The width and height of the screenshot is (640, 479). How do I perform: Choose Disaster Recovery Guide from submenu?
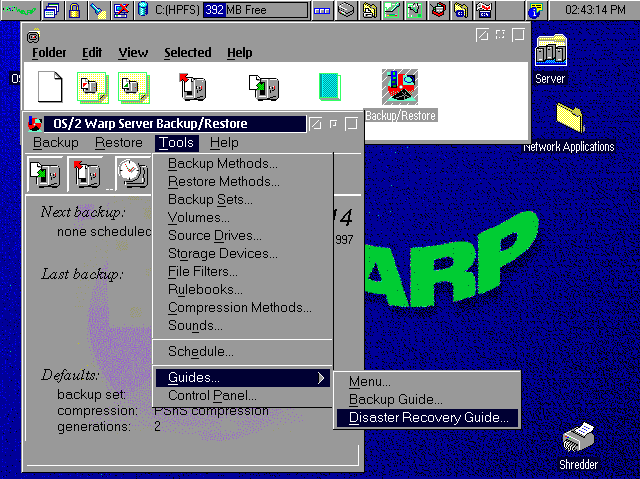428,418
